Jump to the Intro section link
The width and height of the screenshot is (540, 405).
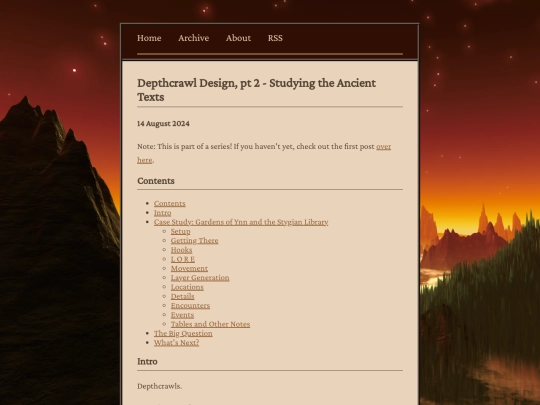click(x=163, y=212)
